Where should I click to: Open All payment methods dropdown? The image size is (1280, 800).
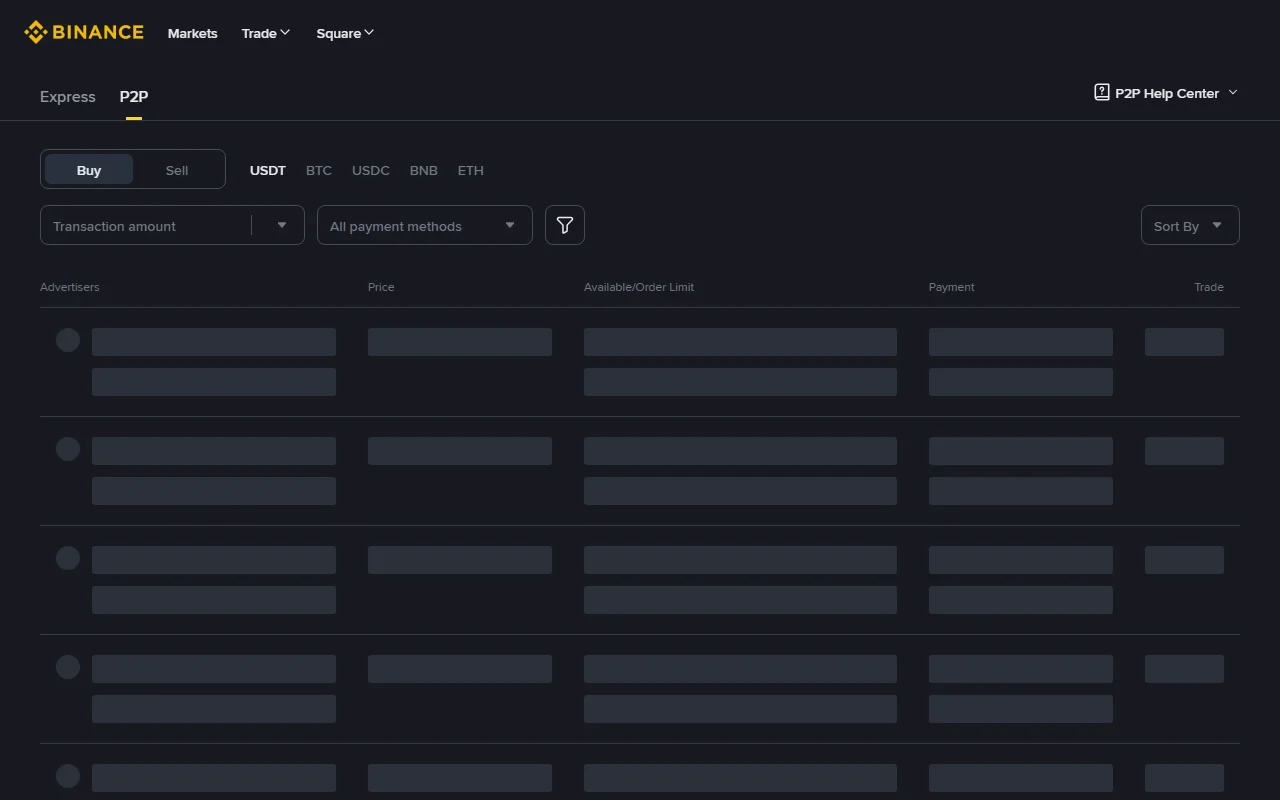point(425,226)
